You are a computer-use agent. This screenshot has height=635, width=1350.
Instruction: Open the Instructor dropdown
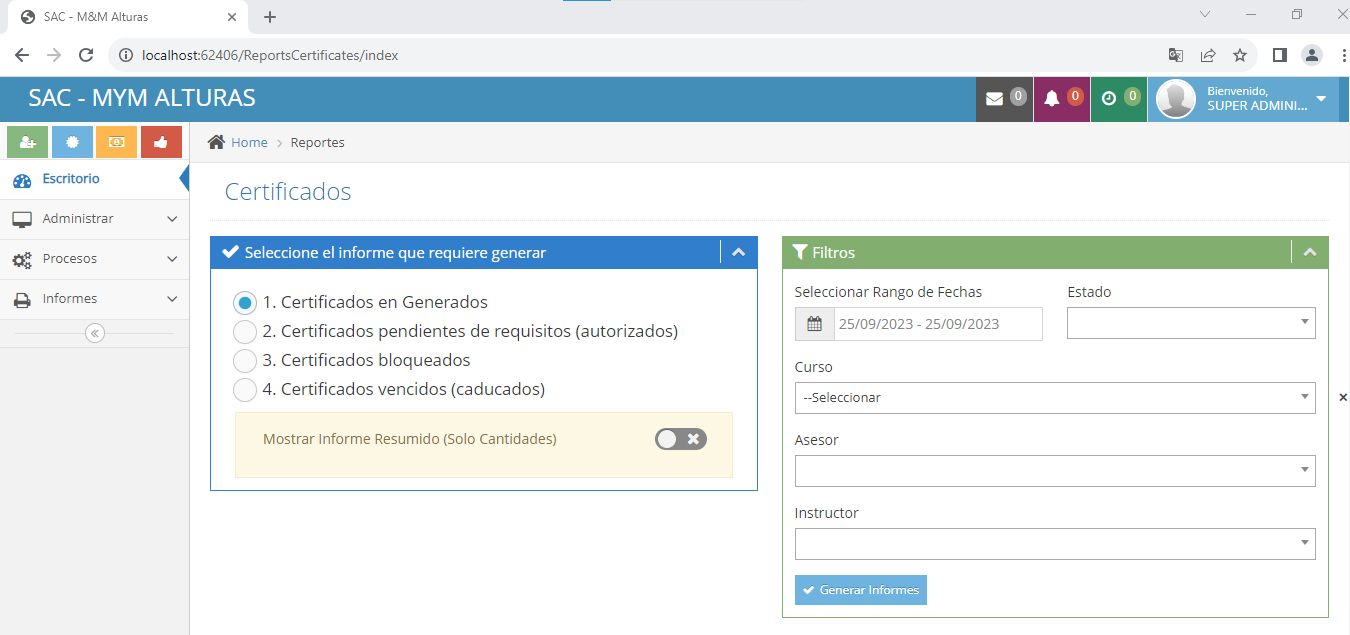point(1054,544)
